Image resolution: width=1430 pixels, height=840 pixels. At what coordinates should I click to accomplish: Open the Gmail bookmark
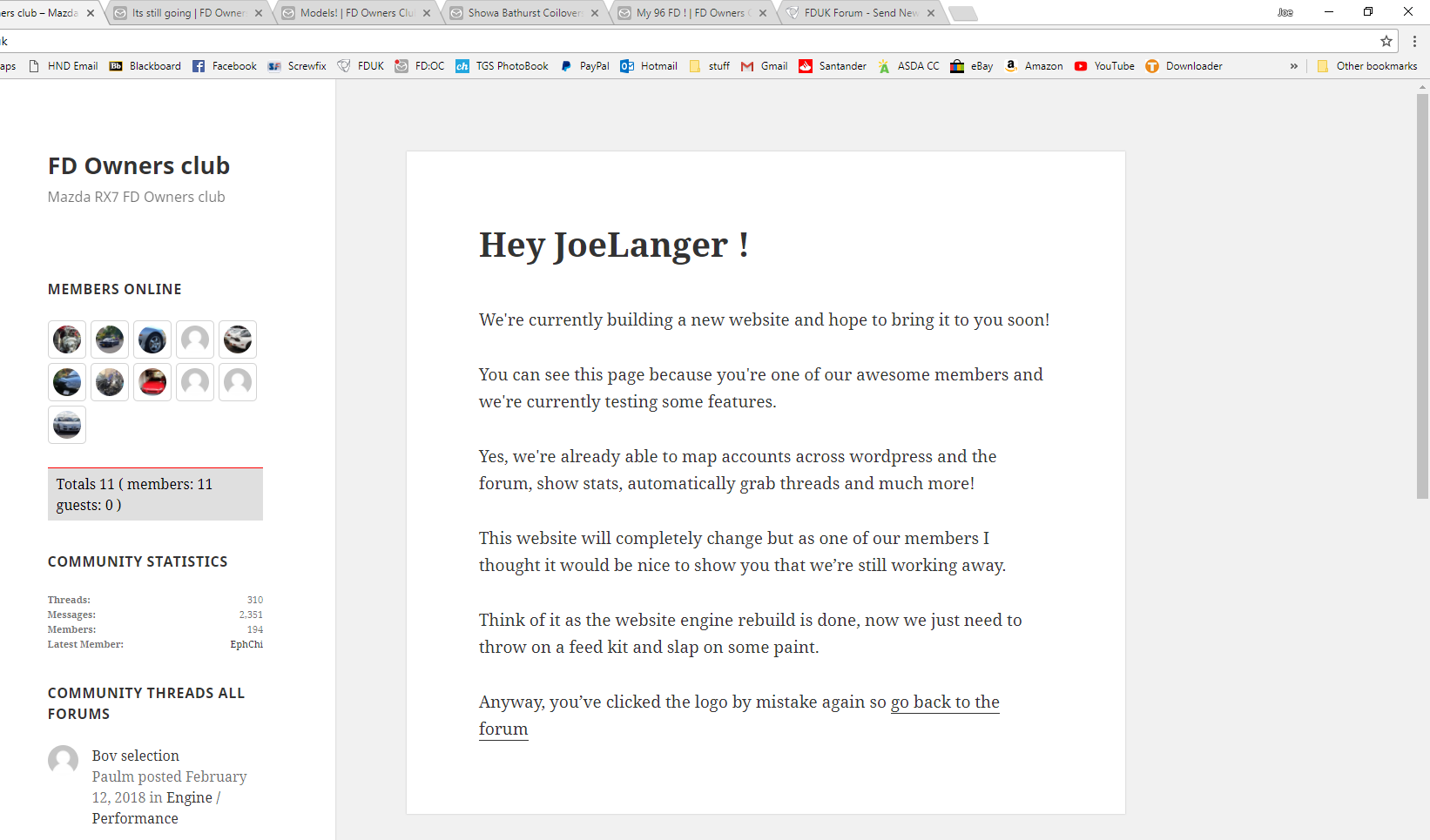tap(764, 66)
